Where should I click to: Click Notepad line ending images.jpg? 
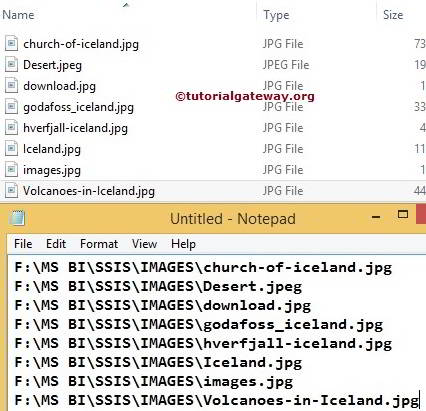[x=154, y=382]
